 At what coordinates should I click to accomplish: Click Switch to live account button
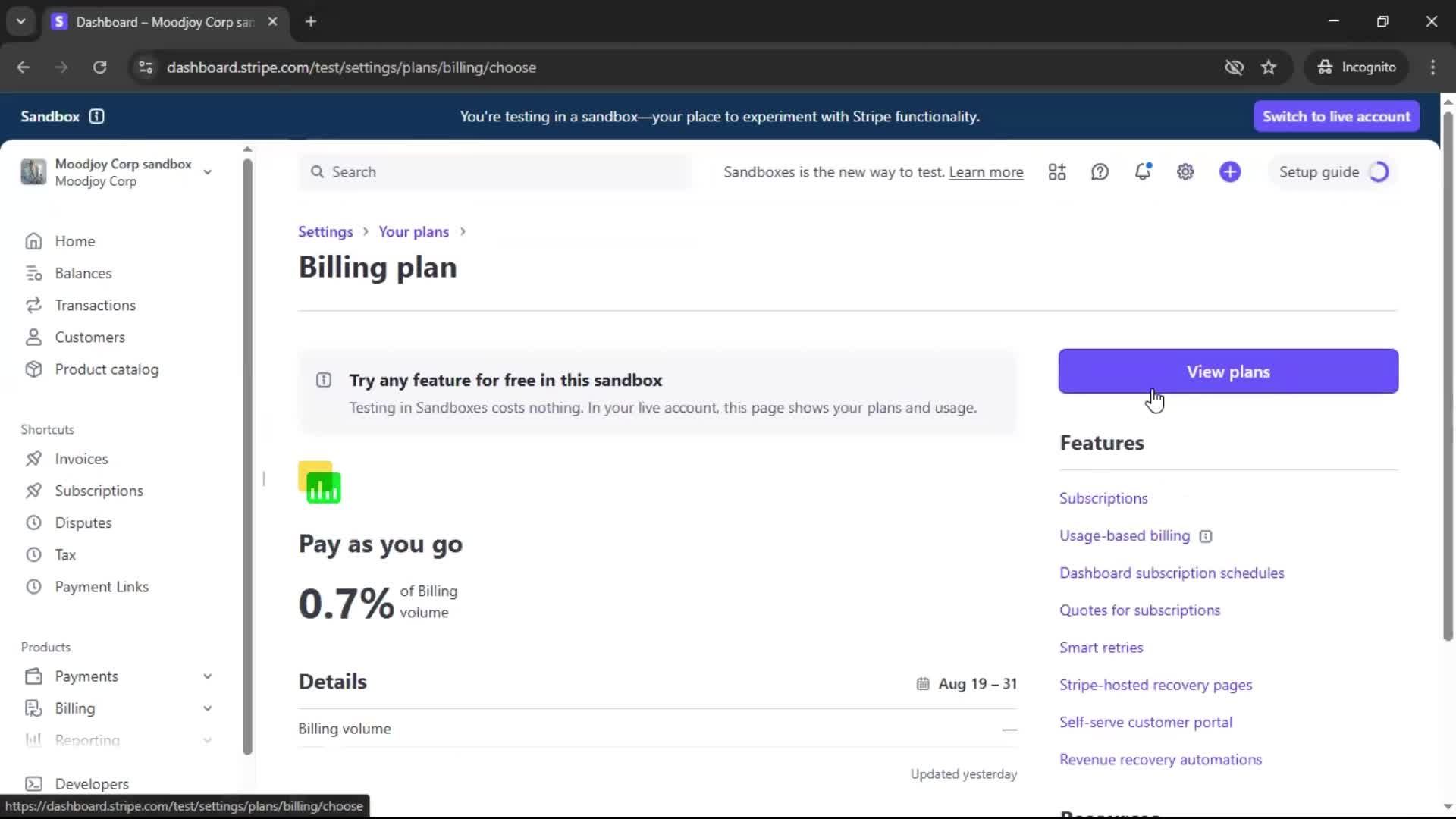(x=1336, y=116)
